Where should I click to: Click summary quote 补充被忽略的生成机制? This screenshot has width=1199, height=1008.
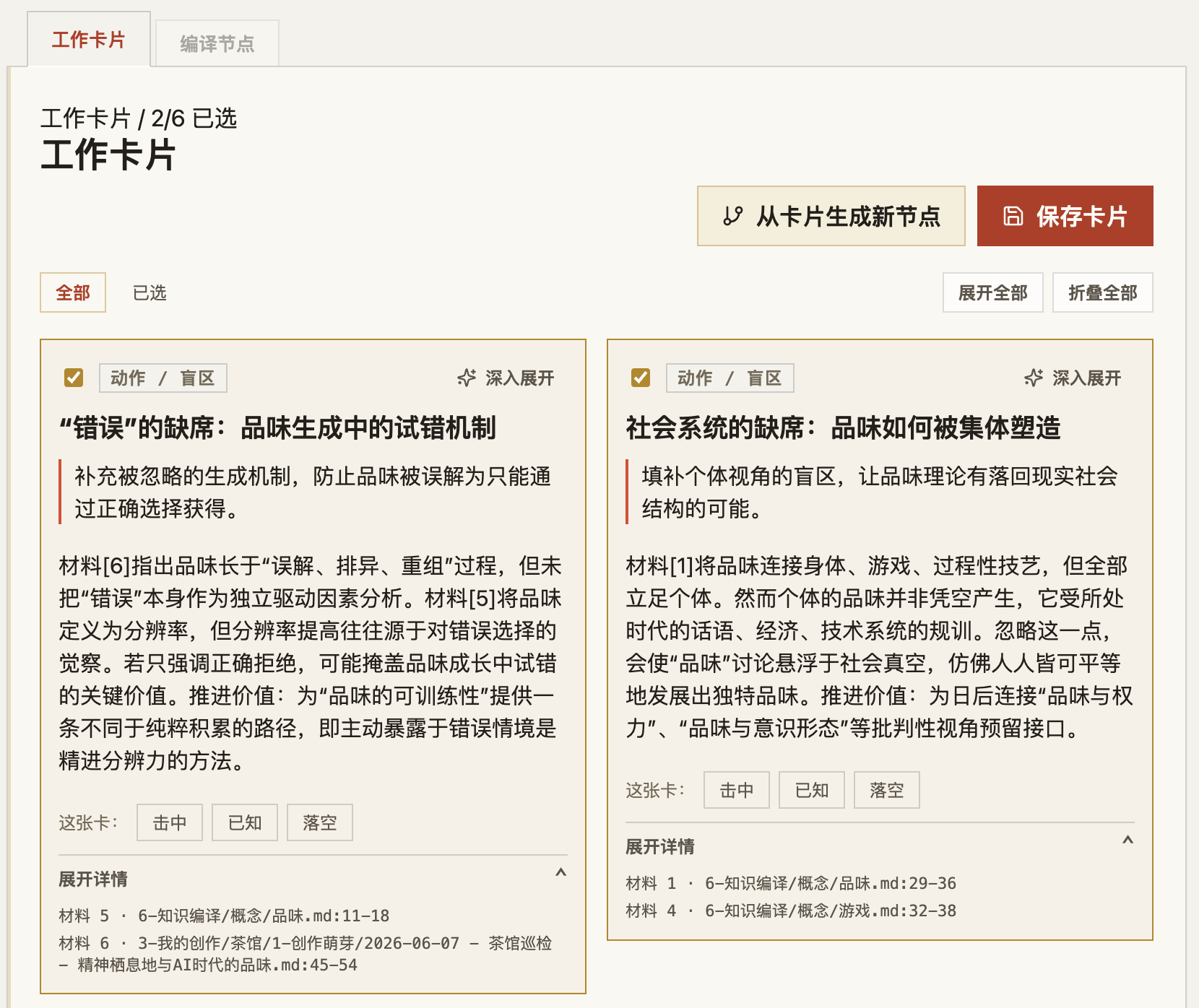click(313, 492)
